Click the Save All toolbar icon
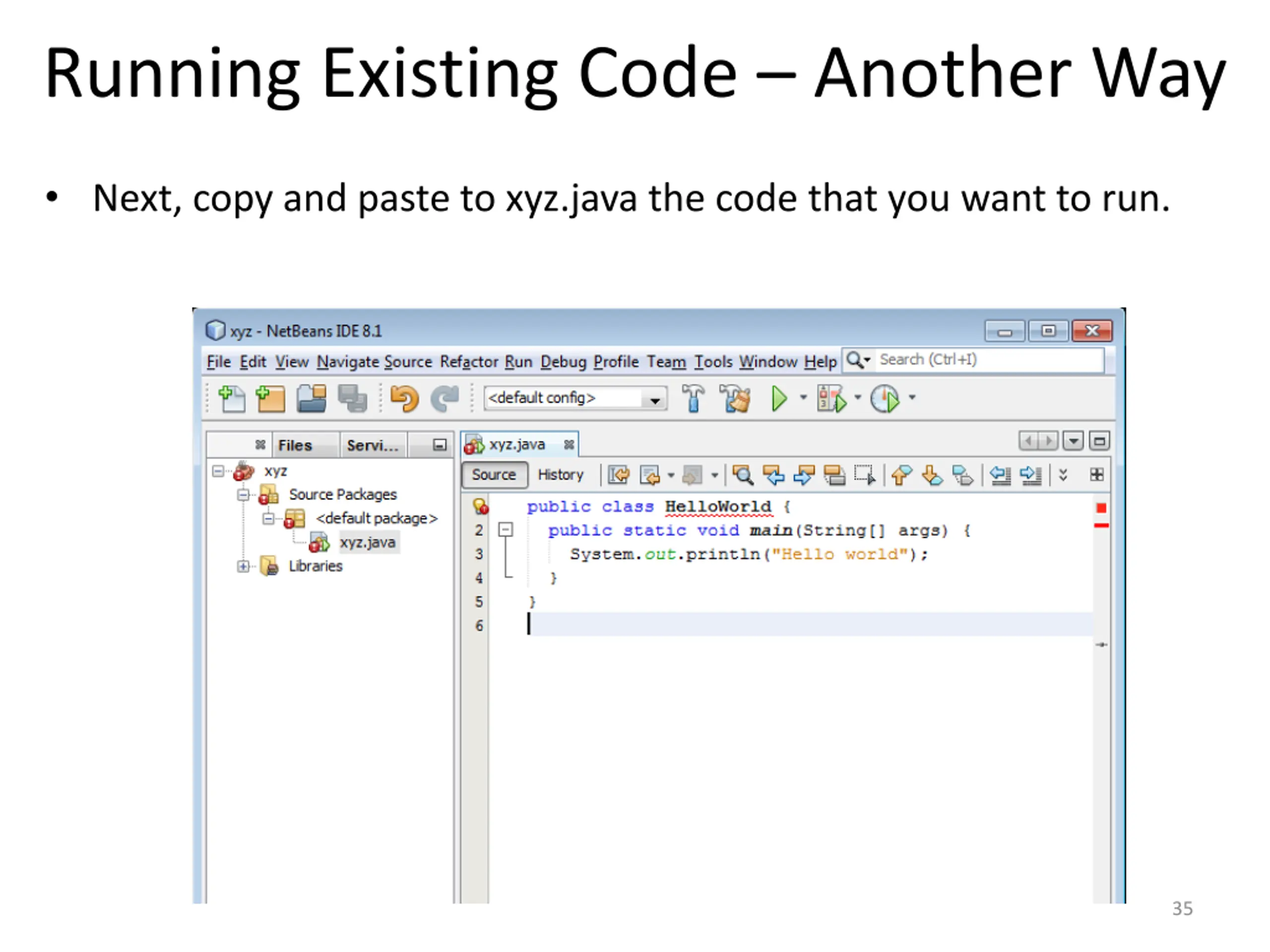Viewport: 1270px width, 952px height. coord(352,399)
